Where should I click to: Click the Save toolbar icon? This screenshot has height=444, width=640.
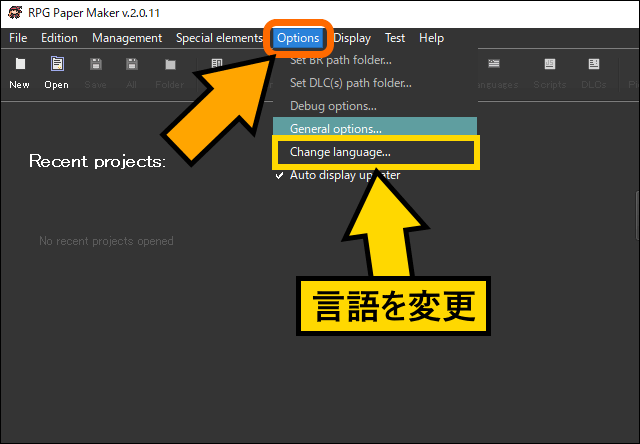[x=96, y=71]
